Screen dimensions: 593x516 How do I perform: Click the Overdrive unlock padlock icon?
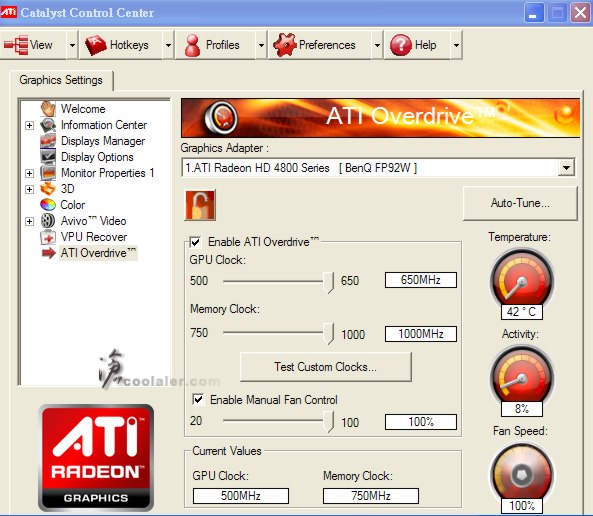[200, 205]
